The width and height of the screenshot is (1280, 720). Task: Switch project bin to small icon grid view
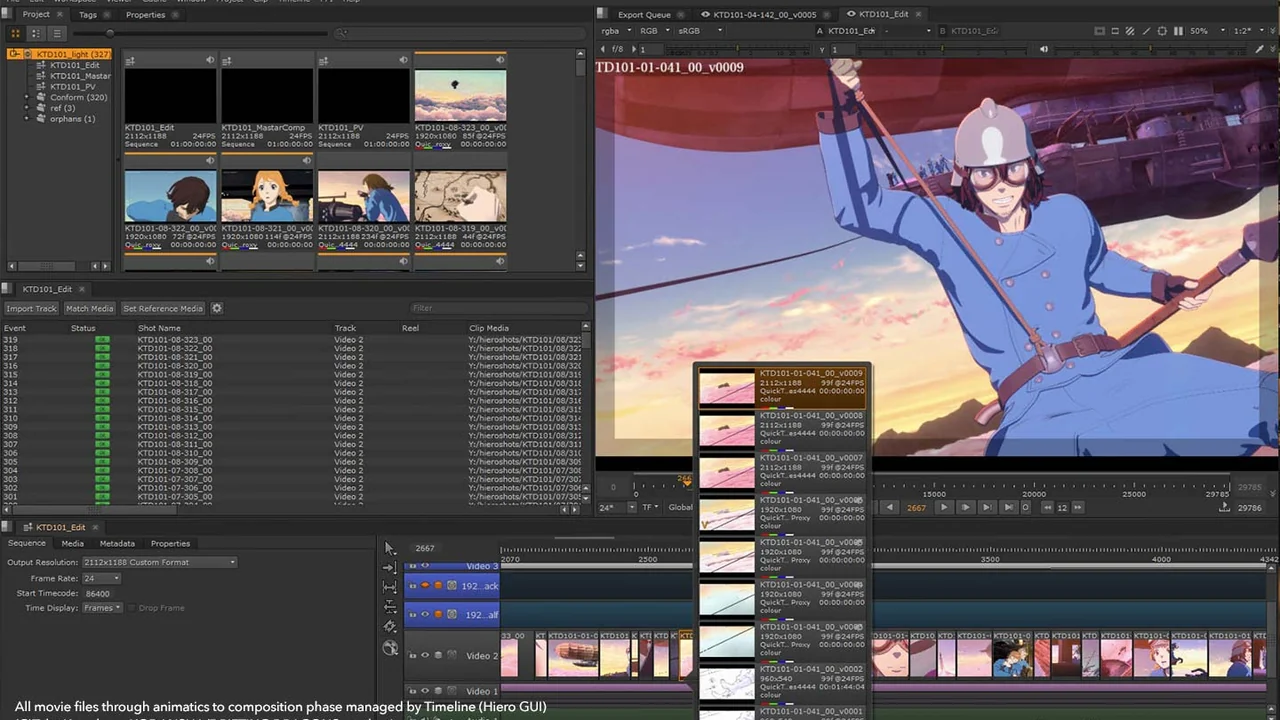coord(35,33)
